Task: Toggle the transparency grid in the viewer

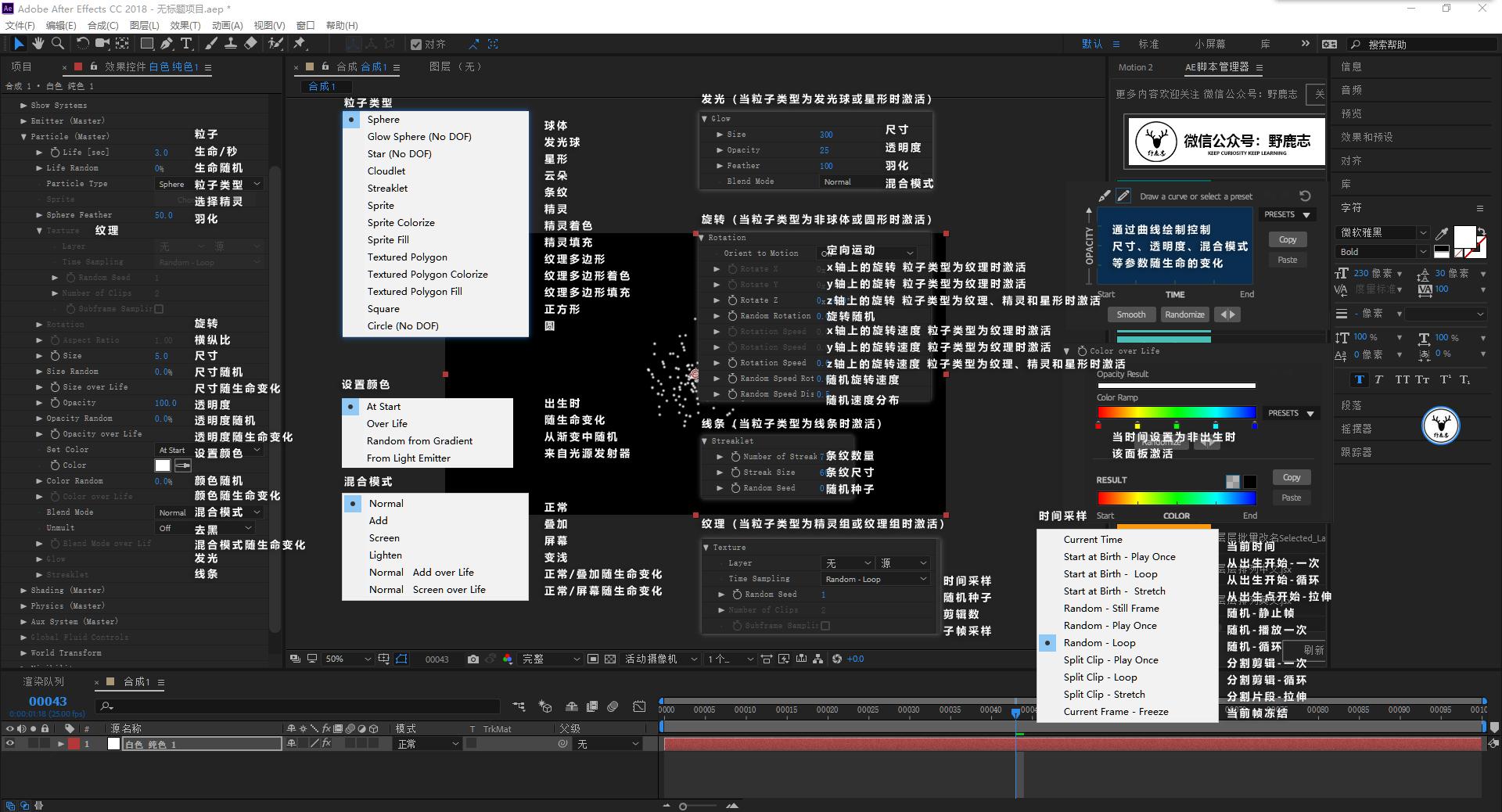Action: tap(610, 659)
